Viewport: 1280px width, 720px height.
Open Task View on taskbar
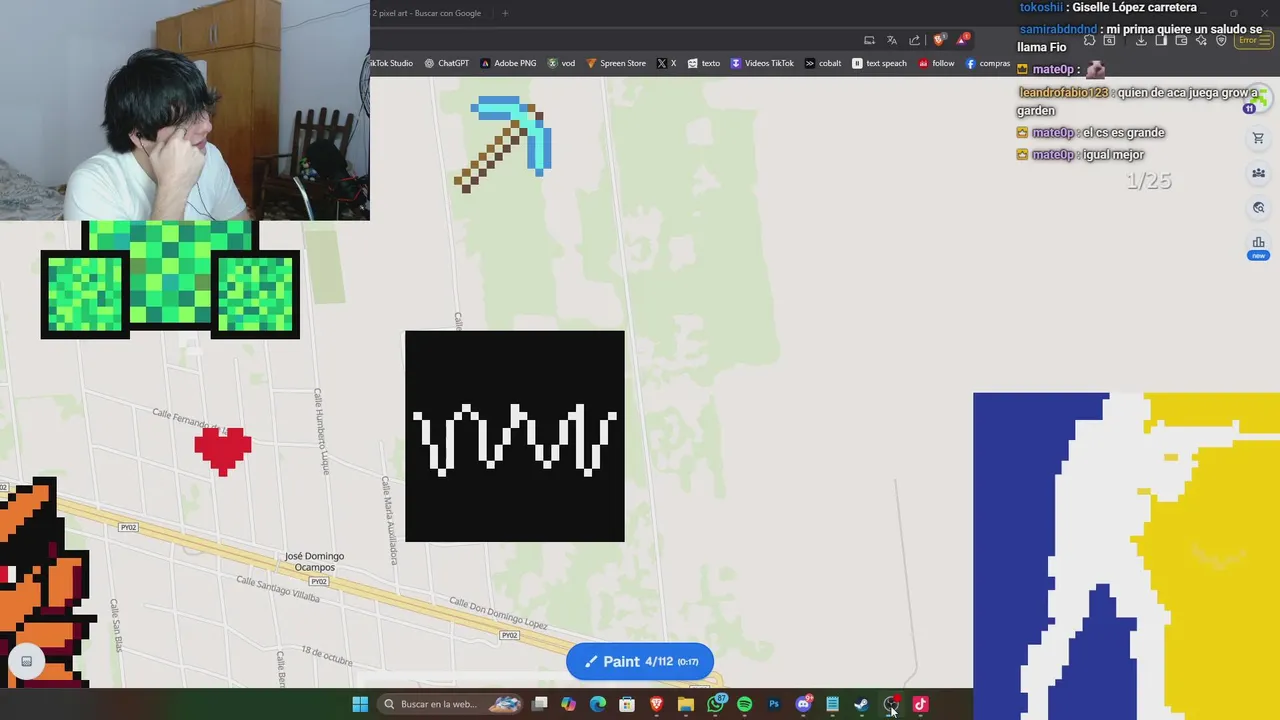click(x=540, y=704)
